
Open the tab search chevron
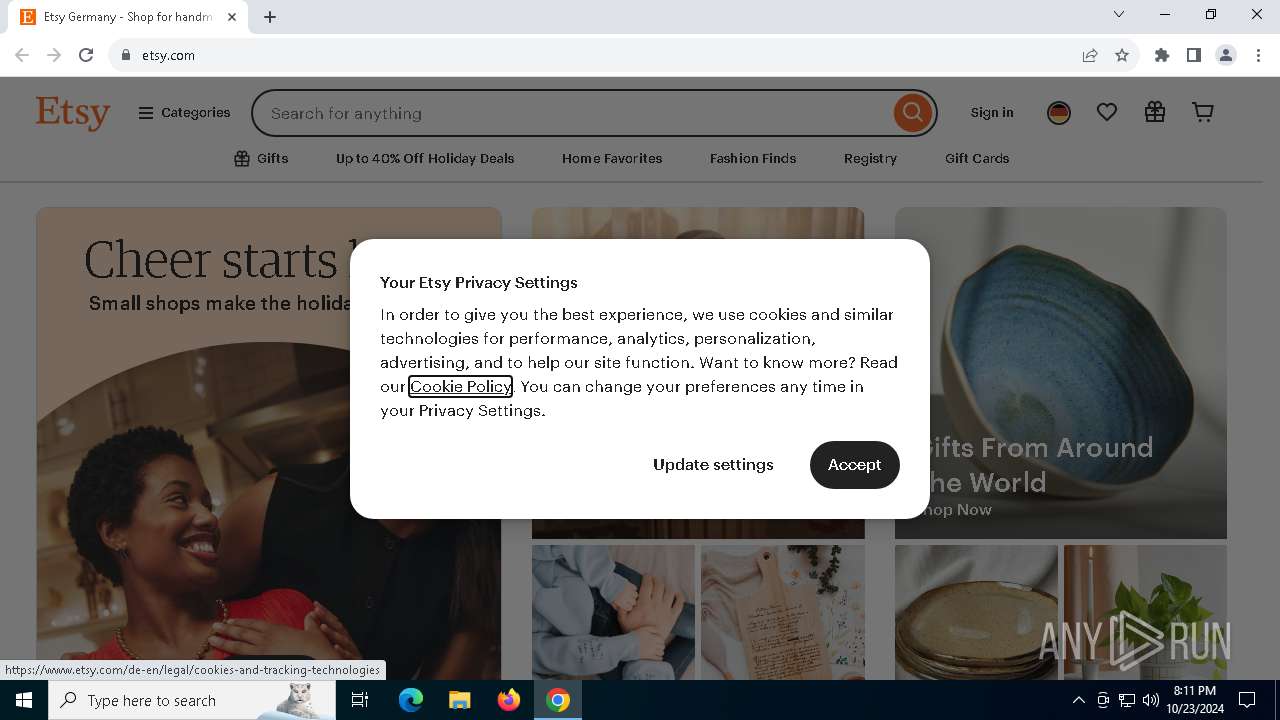point(1119,14)
